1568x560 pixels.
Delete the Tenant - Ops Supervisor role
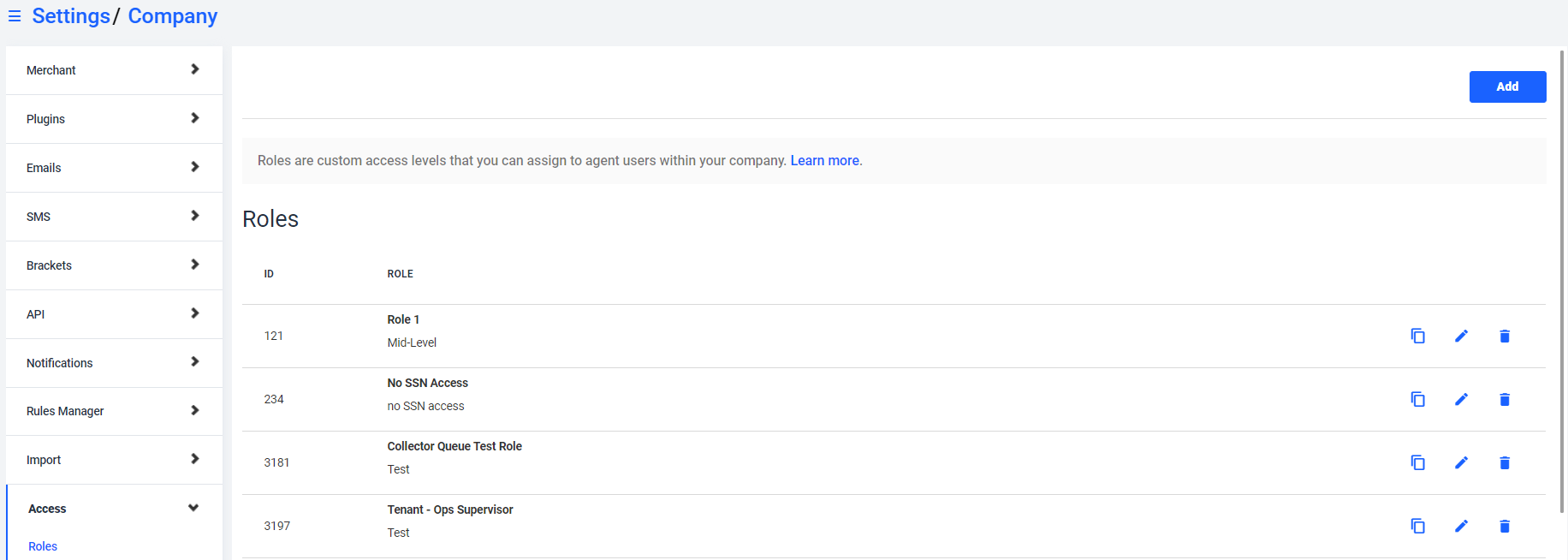point(1505,526)
